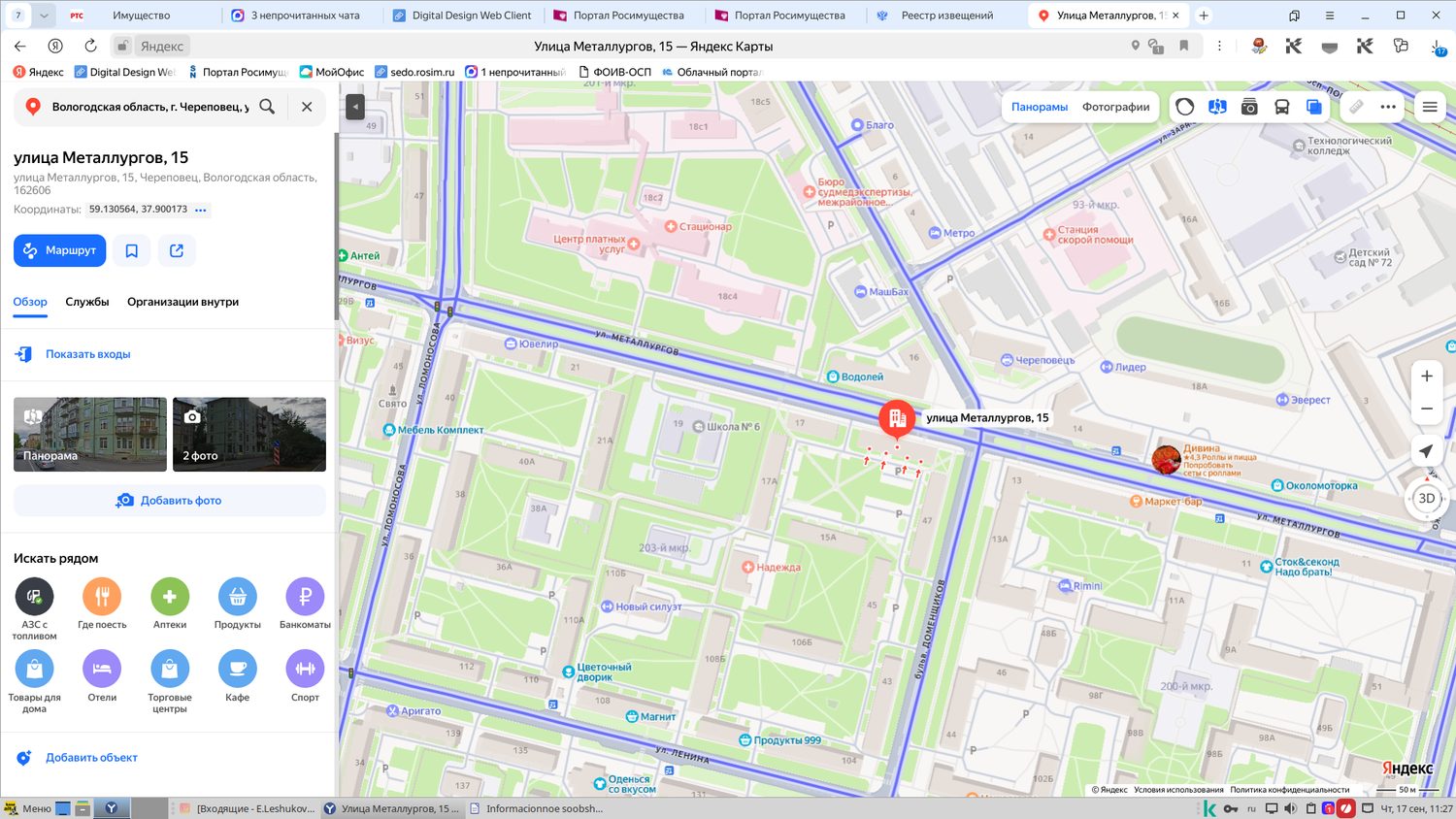Select the ruler measuring tool
This screenshot has height=819, width=1456.
pyautogui.click(x=1356, y=107)
